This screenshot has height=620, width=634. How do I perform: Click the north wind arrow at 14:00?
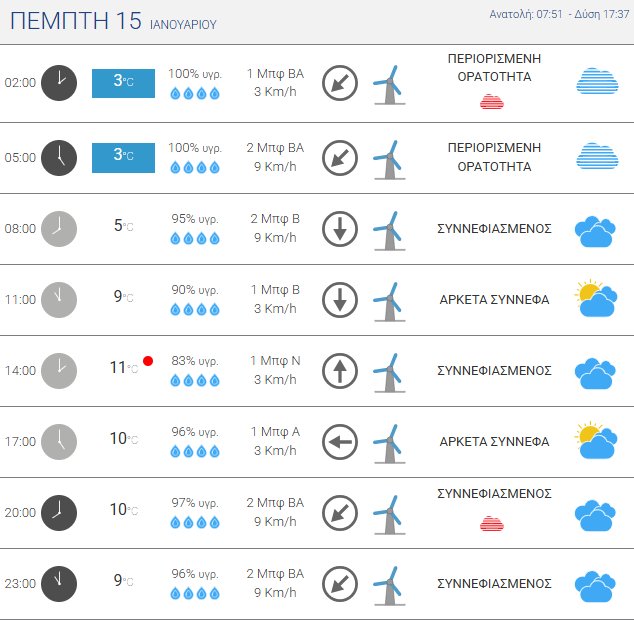340,371
